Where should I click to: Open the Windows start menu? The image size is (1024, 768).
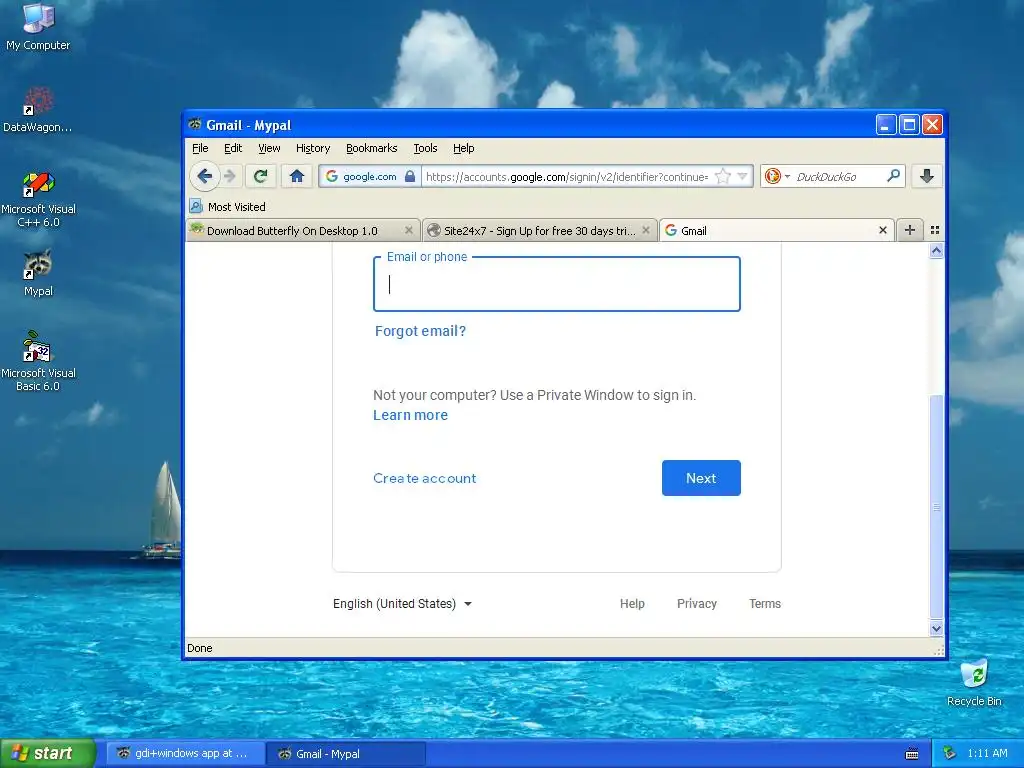pyautogui.click(x=48, y=753)
